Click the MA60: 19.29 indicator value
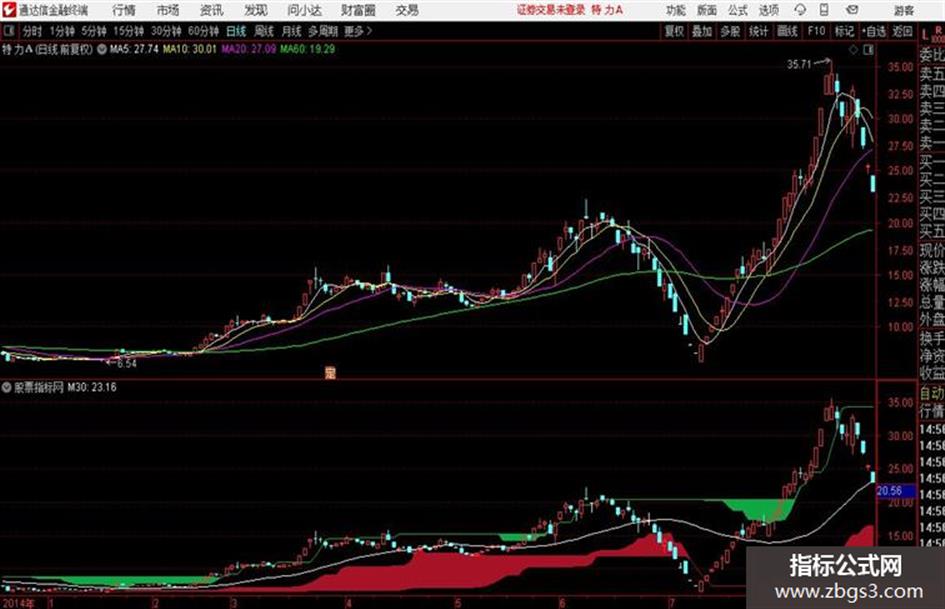Screen dimensions: 945x609 point(307,49)
